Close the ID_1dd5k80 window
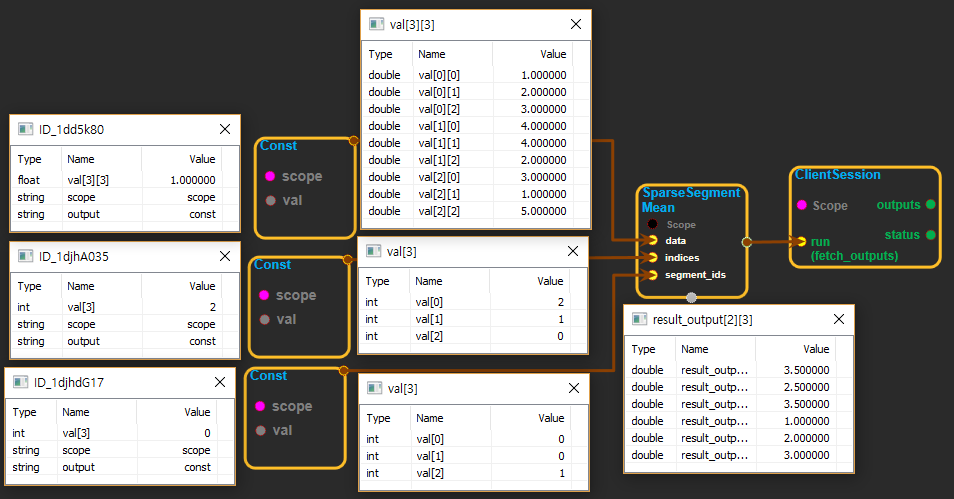This screenshot has height=499, width=954. [225, 129]
